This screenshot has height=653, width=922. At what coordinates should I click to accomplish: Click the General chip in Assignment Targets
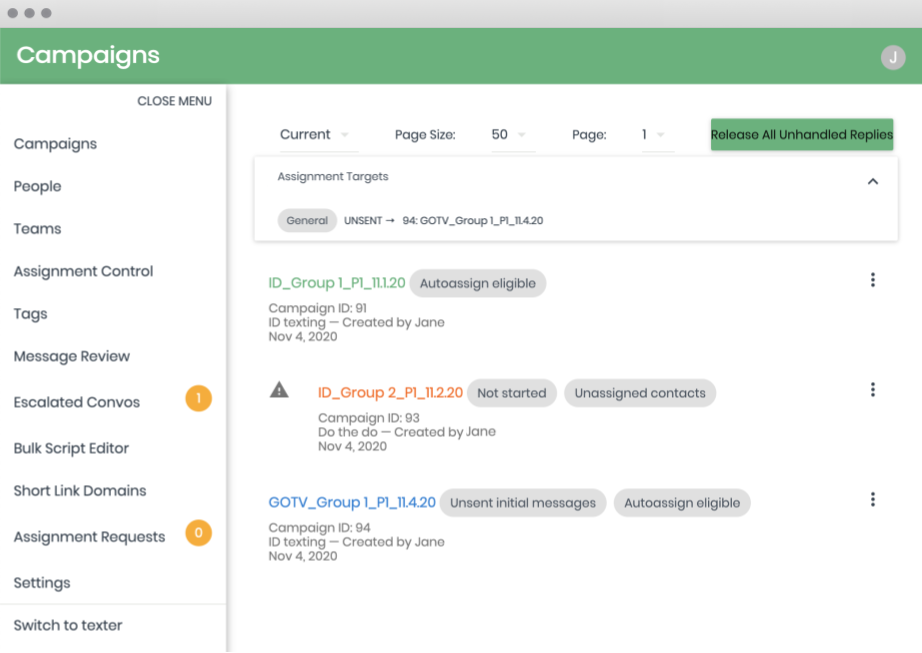point(307,221)
